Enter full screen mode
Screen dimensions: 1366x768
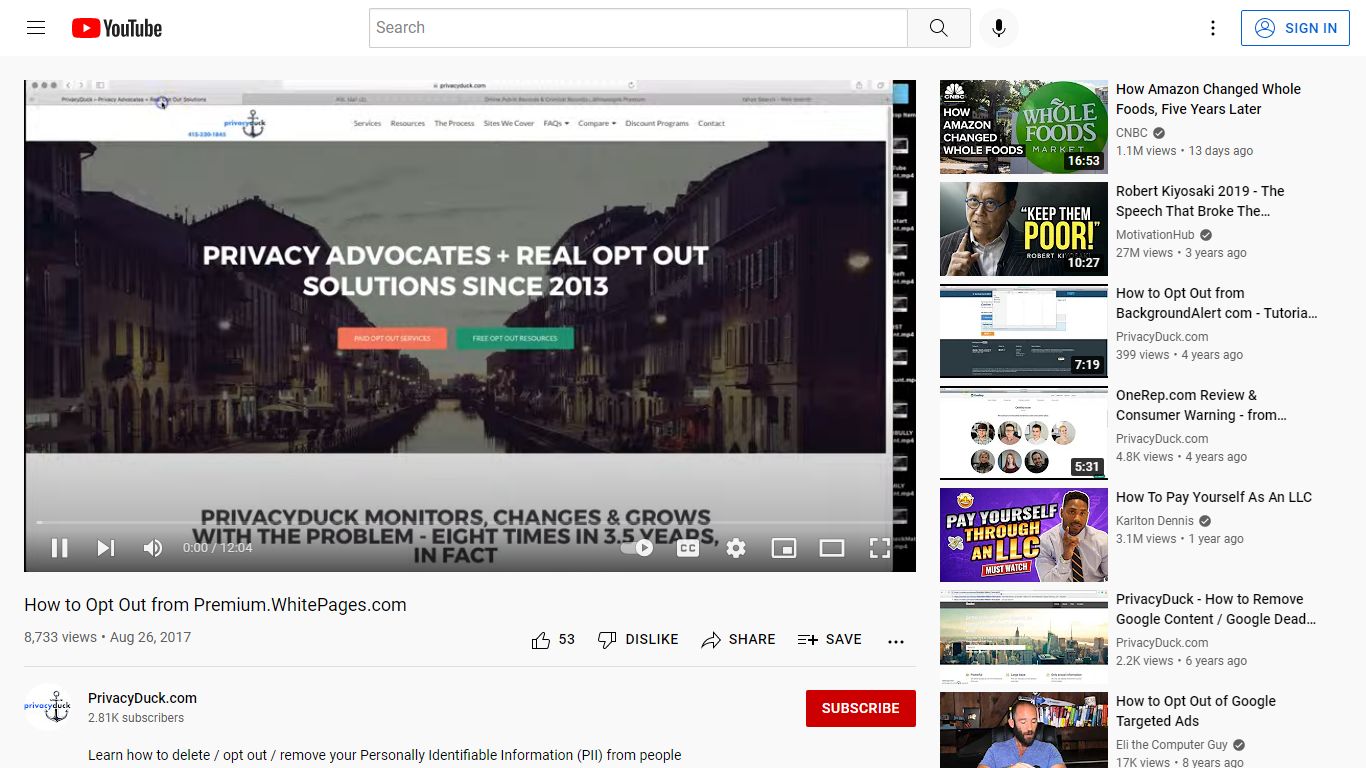[x=879, y=547]
